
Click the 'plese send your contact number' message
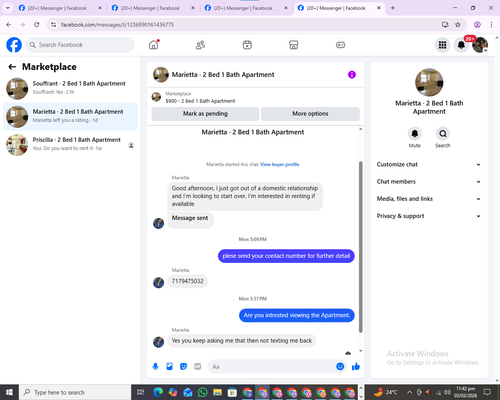pos(286,256)
